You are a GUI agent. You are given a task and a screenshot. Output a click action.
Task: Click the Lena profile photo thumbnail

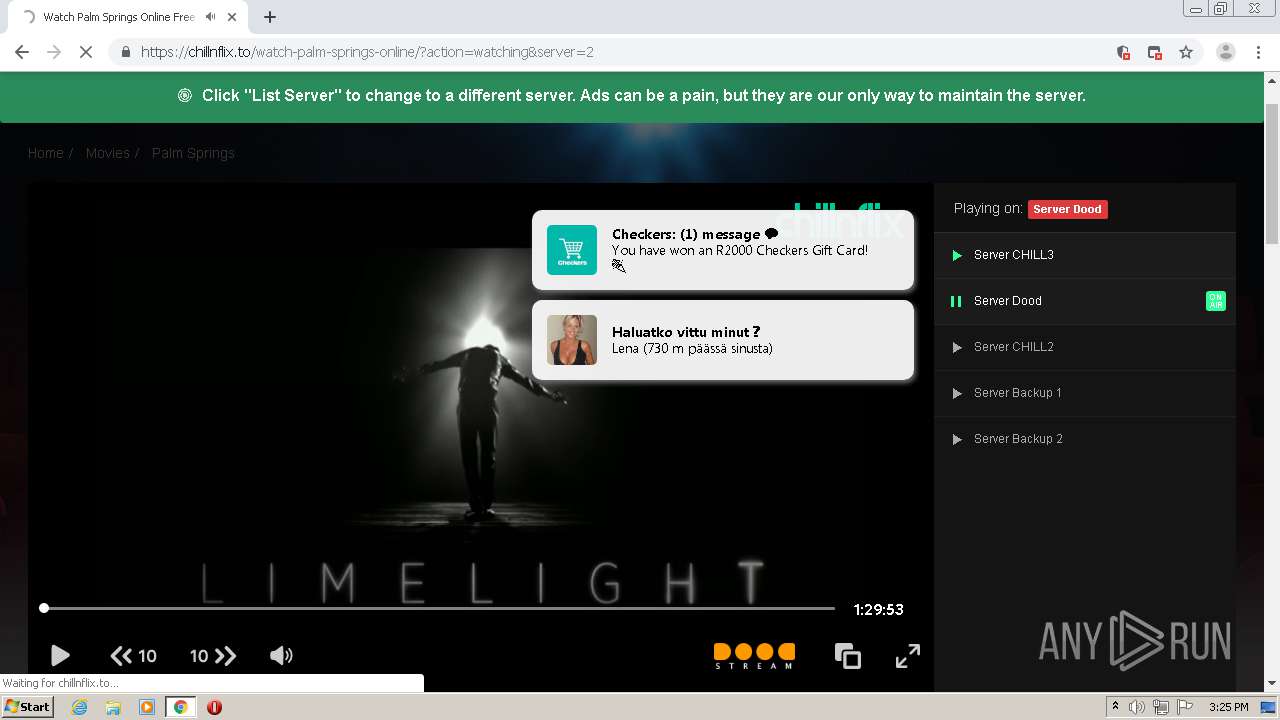[572, 340]
